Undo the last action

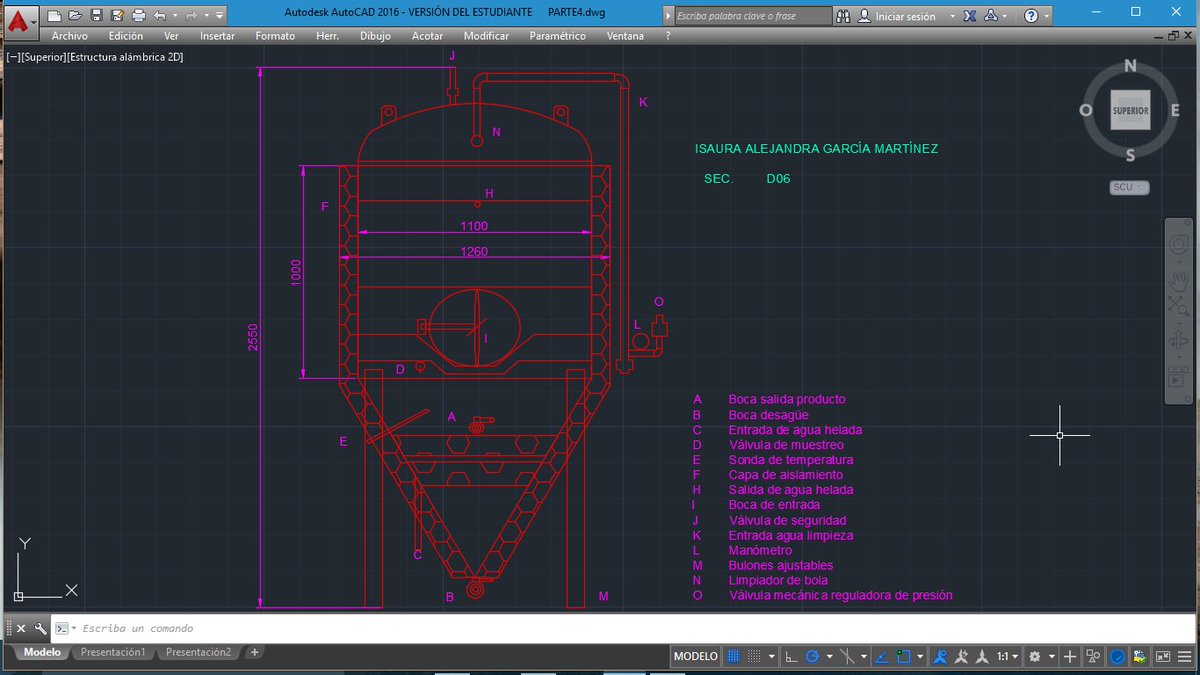tap(160, 16)
